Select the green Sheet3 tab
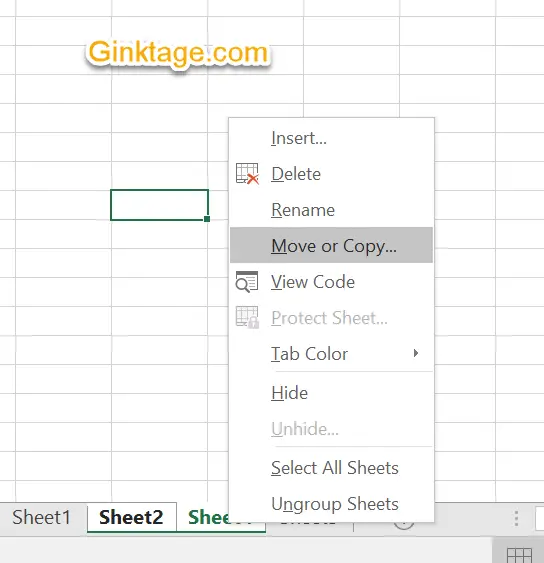The image size is (544, 563). click(x=208, y=517)
